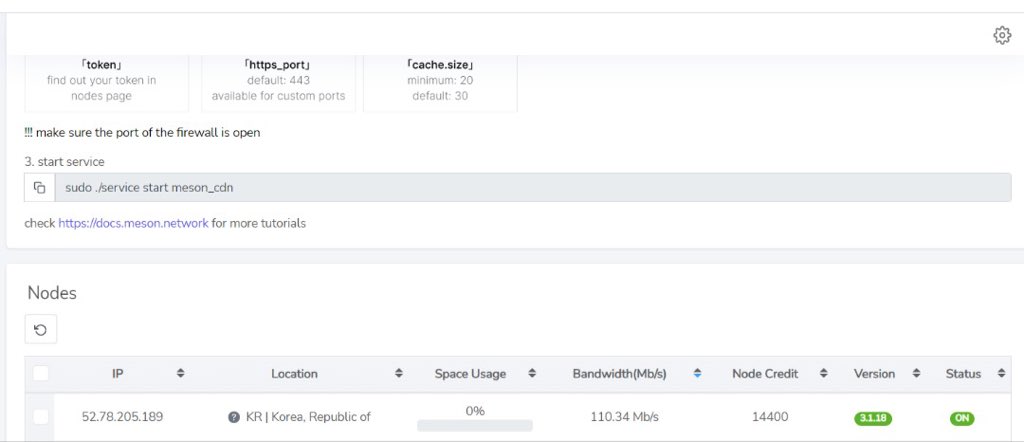Click the green ON status badge

(962, 418)
